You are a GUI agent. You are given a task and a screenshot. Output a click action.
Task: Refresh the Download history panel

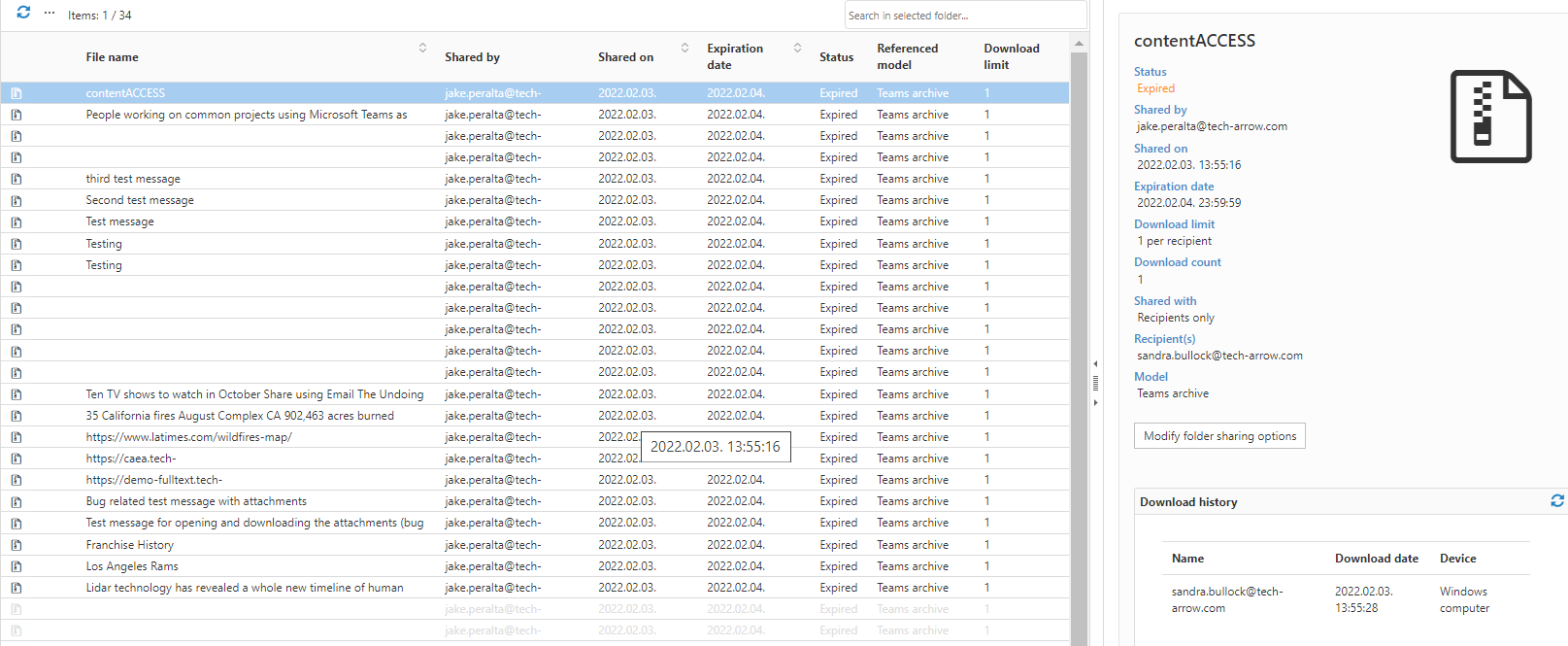(x=1557, y=501)
